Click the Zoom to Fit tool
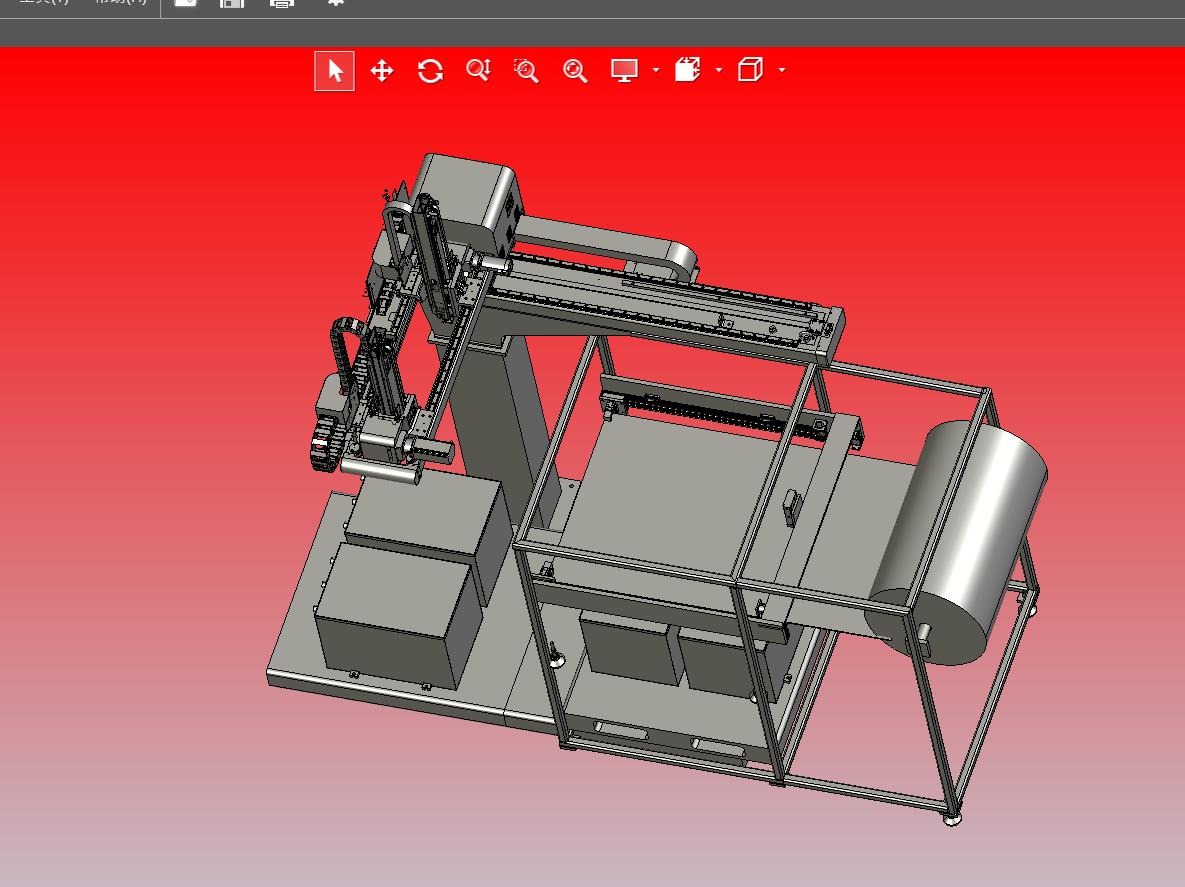 575,71
